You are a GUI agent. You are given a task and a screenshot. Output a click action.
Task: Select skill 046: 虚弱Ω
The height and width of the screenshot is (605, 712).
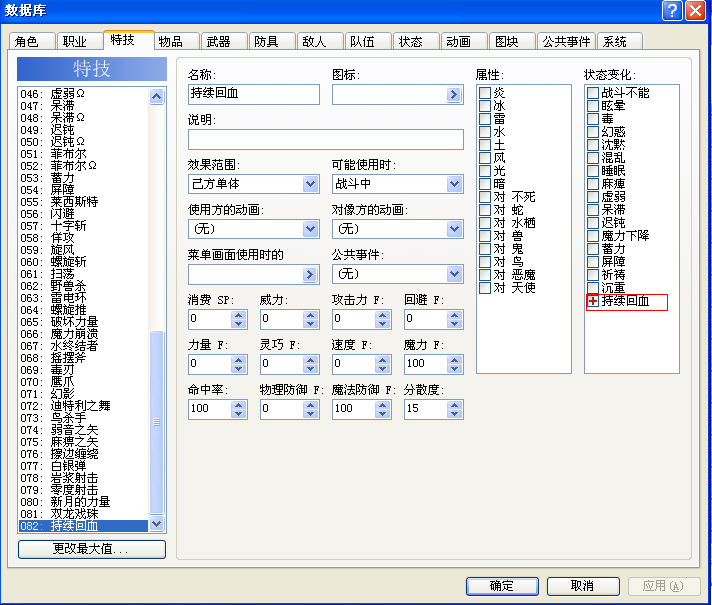coord(83,94)
